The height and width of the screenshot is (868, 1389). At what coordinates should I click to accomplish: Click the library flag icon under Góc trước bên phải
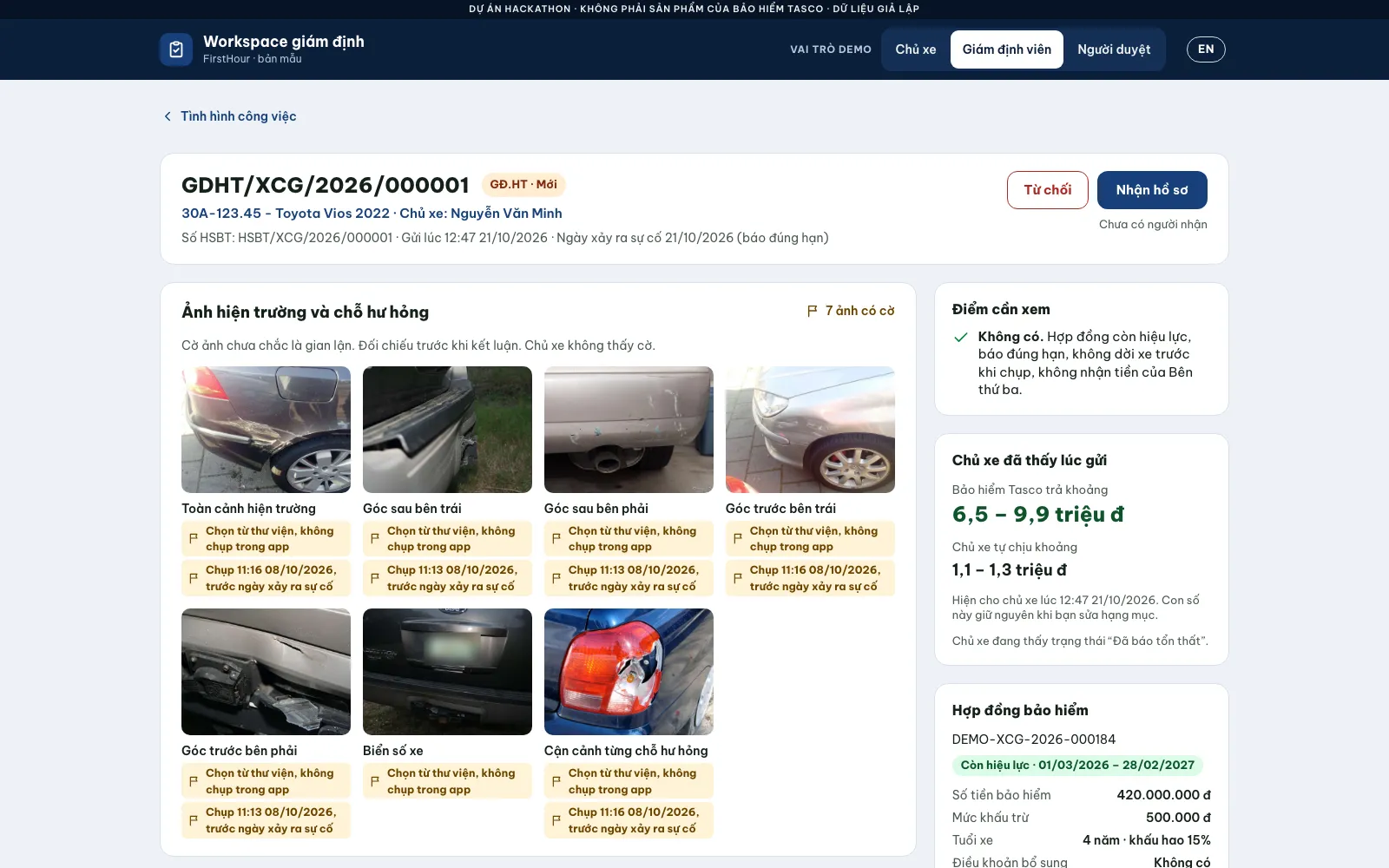pyautogui.click(x=193, y=781)
